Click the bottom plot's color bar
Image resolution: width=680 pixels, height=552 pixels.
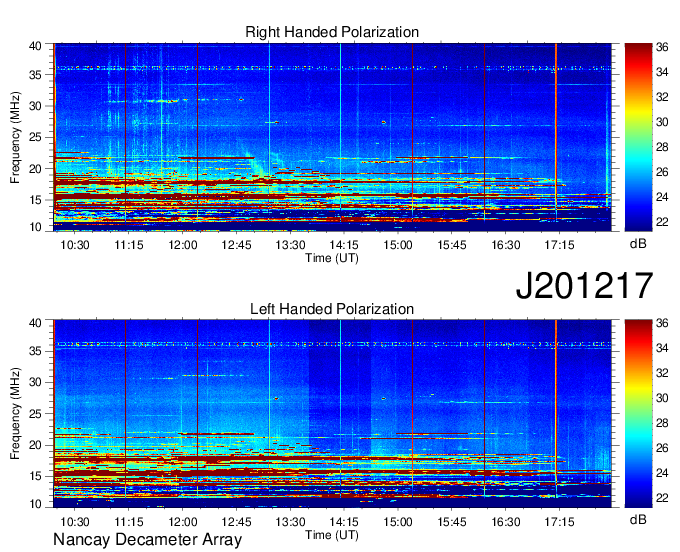pyautogui.click(x=638, y=413)
